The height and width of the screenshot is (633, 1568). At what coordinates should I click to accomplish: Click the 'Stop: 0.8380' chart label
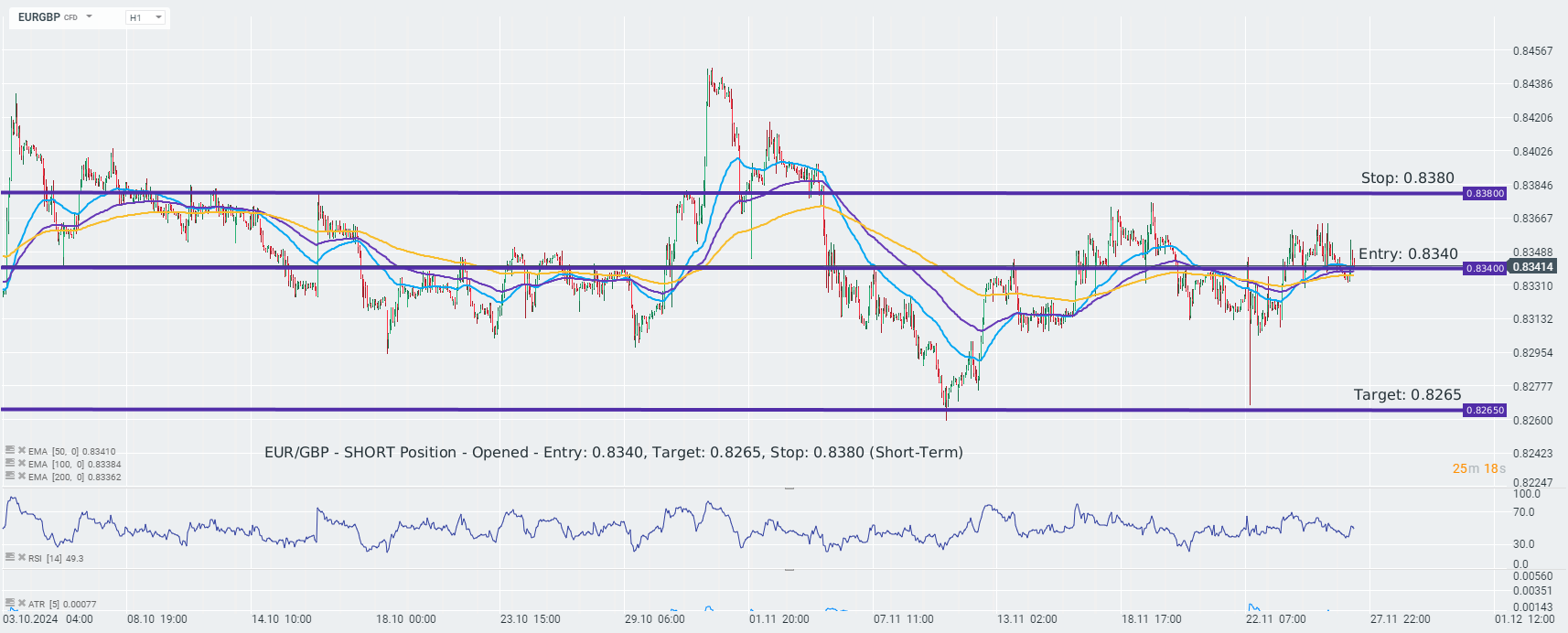click(x=1407, y=178)
